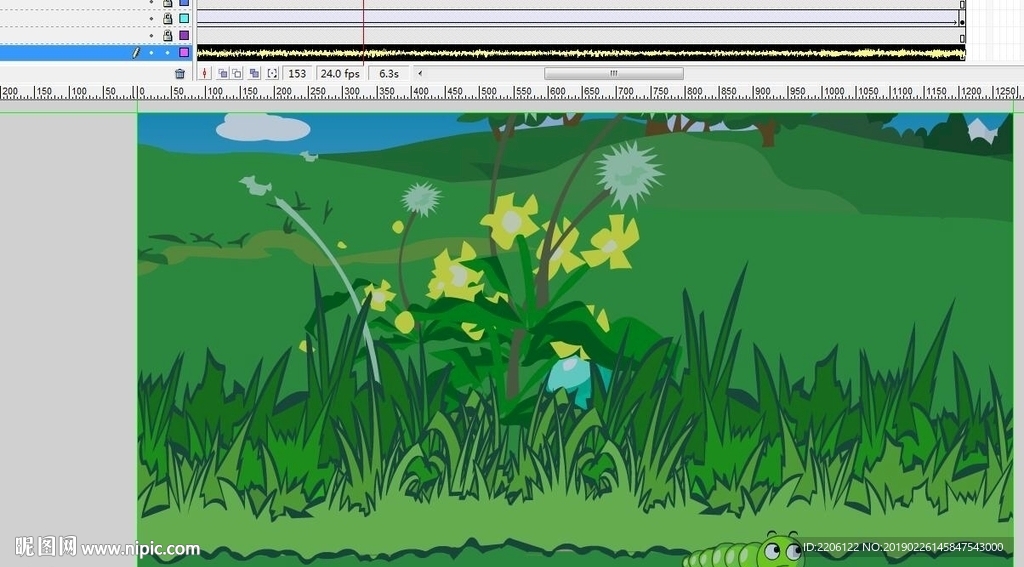
Task: Click the red Center Frame icon
Action: (x=205, y=73)
